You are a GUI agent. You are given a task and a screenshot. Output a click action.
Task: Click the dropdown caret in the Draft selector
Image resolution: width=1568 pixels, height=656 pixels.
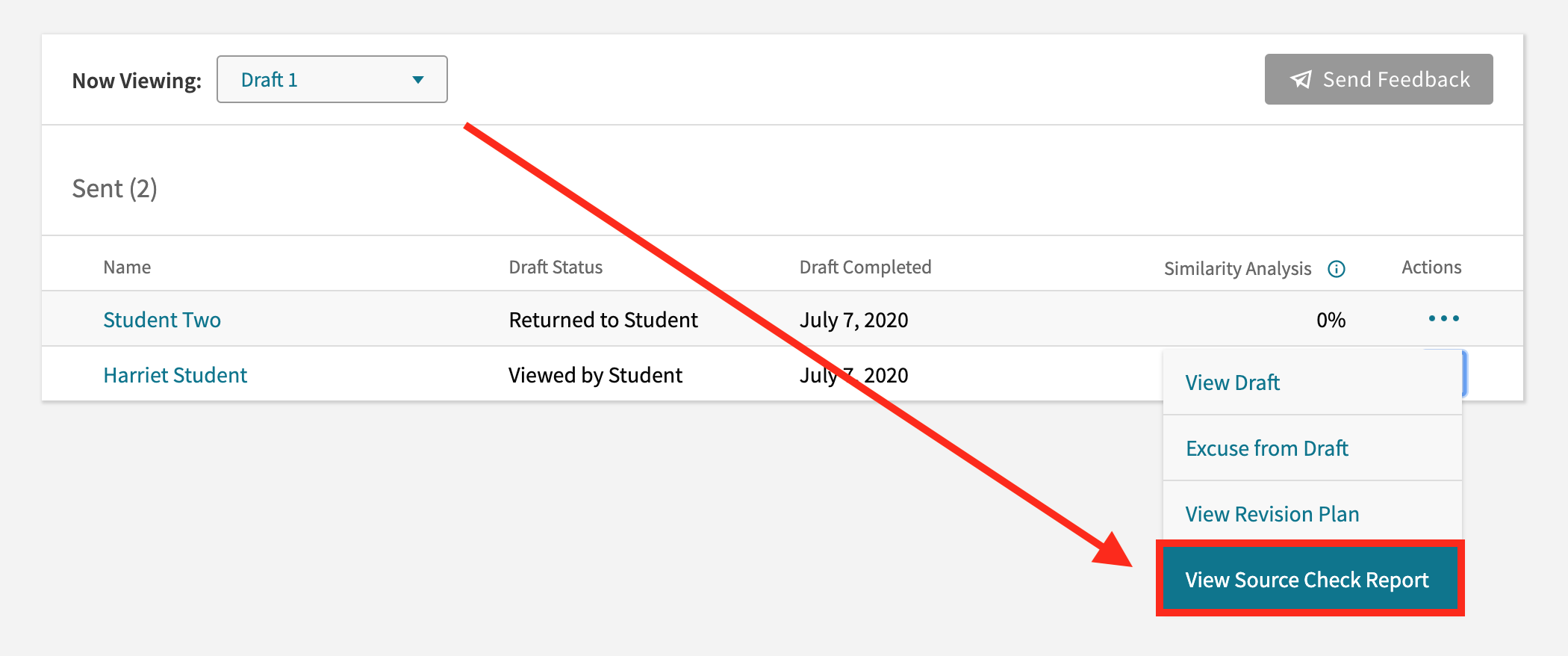(418, 79)
